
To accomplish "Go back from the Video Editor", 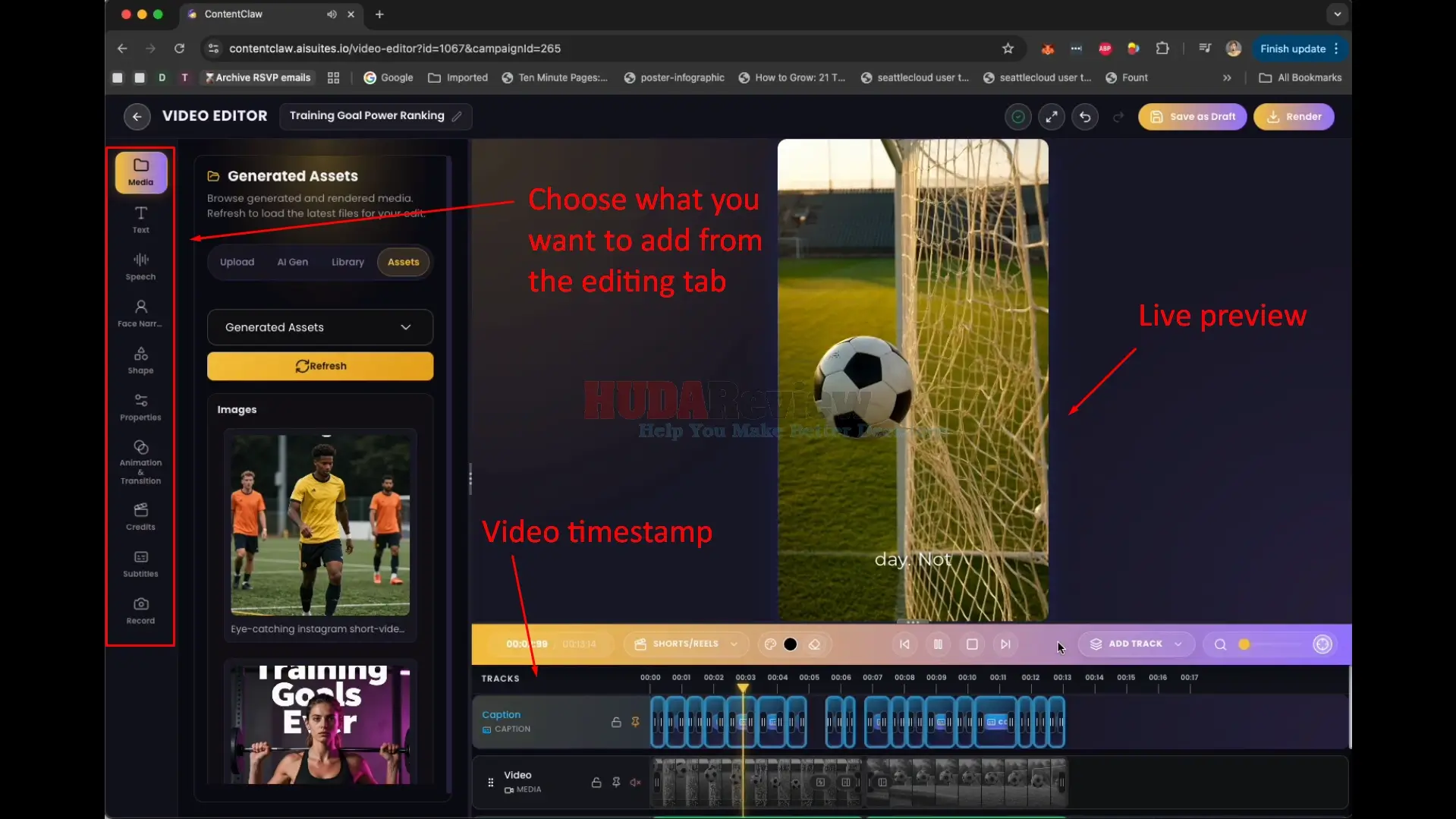I will 137,117.
